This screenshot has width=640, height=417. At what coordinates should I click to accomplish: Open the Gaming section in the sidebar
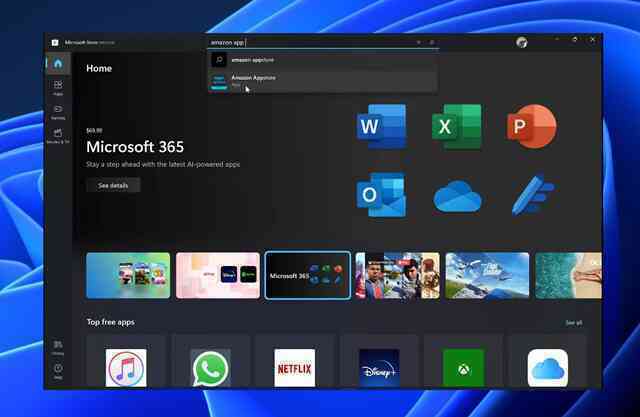tap(58, 112)
